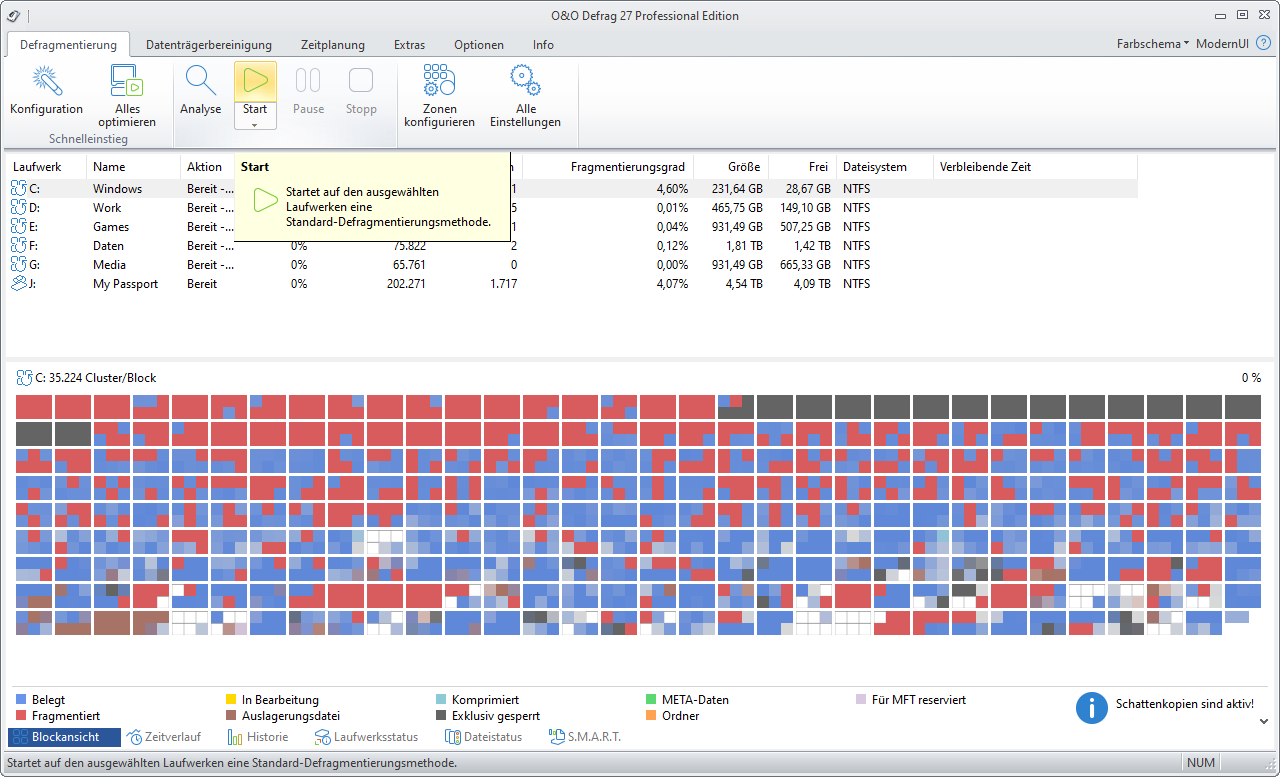Click the Schattenkopien info icon
This screenshot has height=777, width=1280.
coord(1092,707)
